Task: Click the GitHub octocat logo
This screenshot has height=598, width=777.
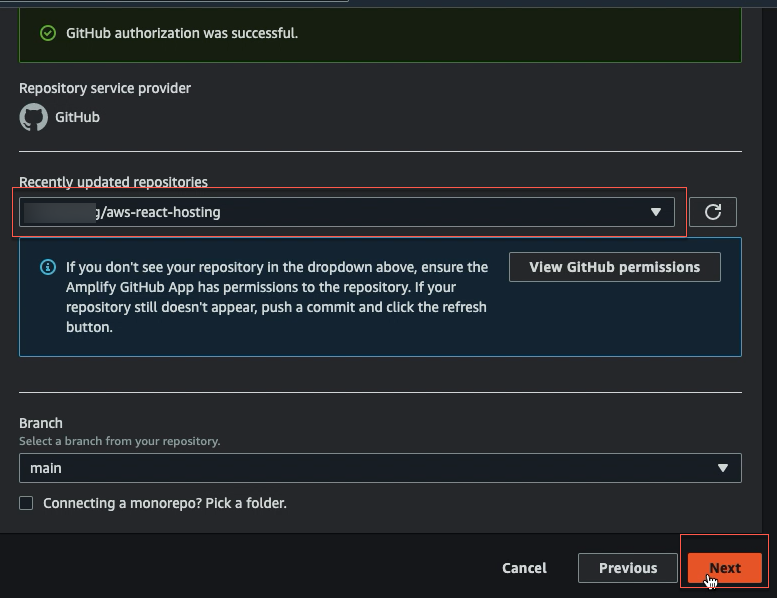Action: tap(33, 117)
